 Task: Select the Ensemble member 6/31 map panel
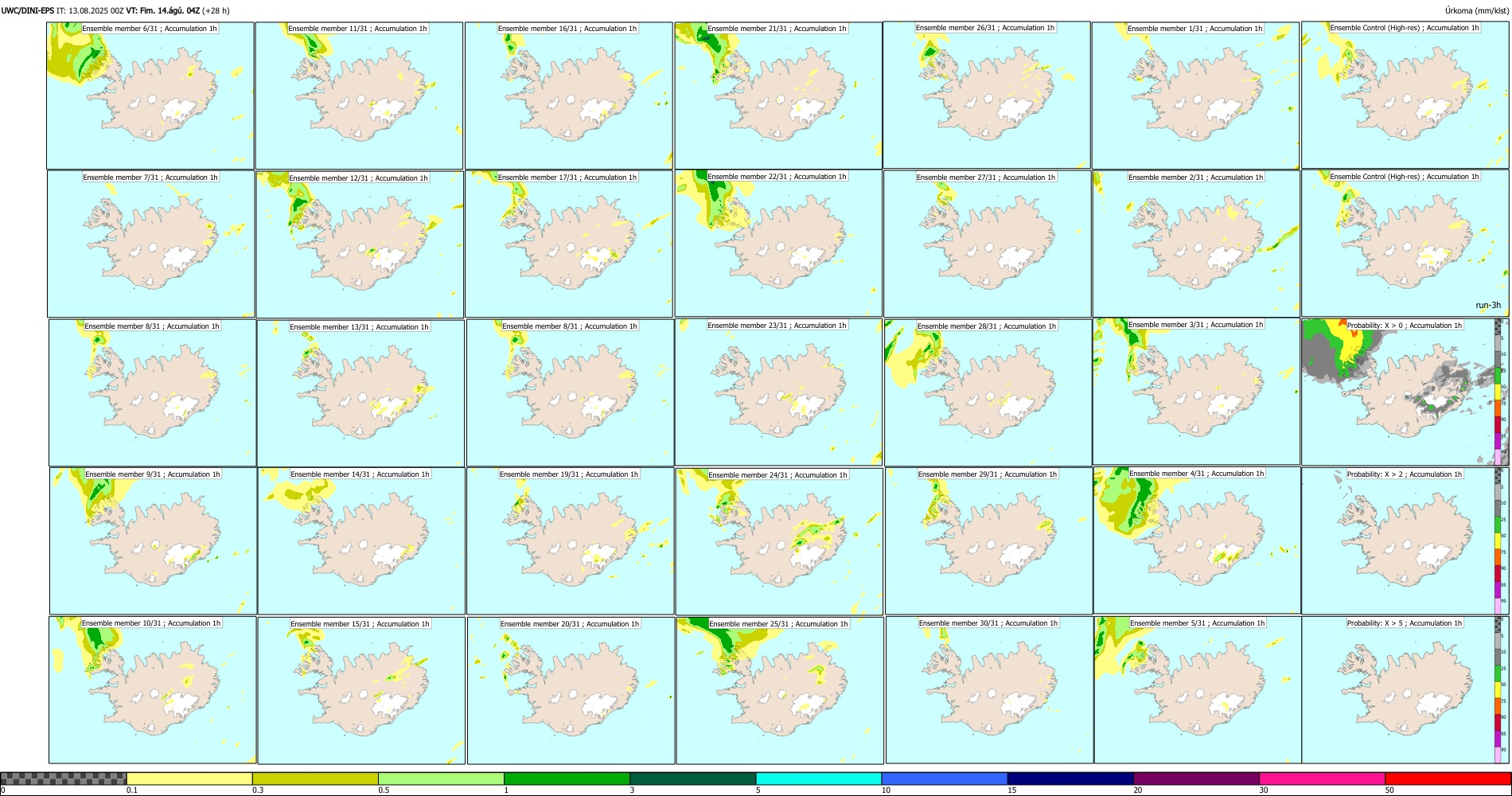click(150, 96)
